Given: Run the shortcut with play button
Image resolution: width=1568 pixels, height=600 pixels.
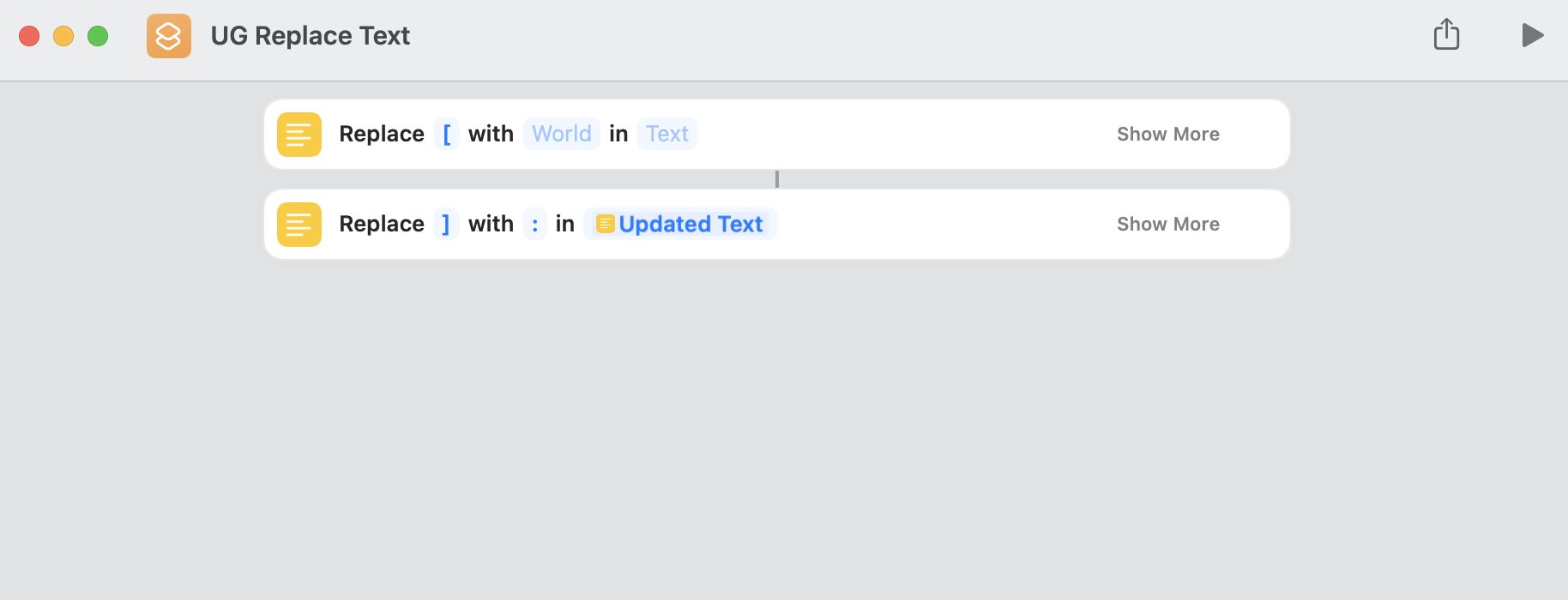Looking at the screenshot, I should 1532,35.
